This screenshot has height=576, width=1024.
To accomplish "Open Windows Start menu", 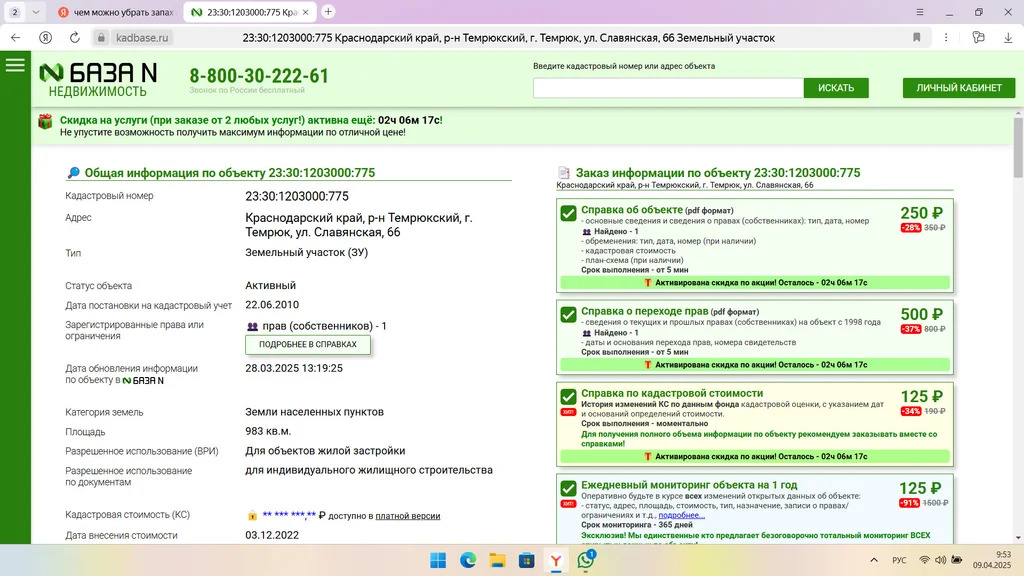I will (x=438, y=560).
